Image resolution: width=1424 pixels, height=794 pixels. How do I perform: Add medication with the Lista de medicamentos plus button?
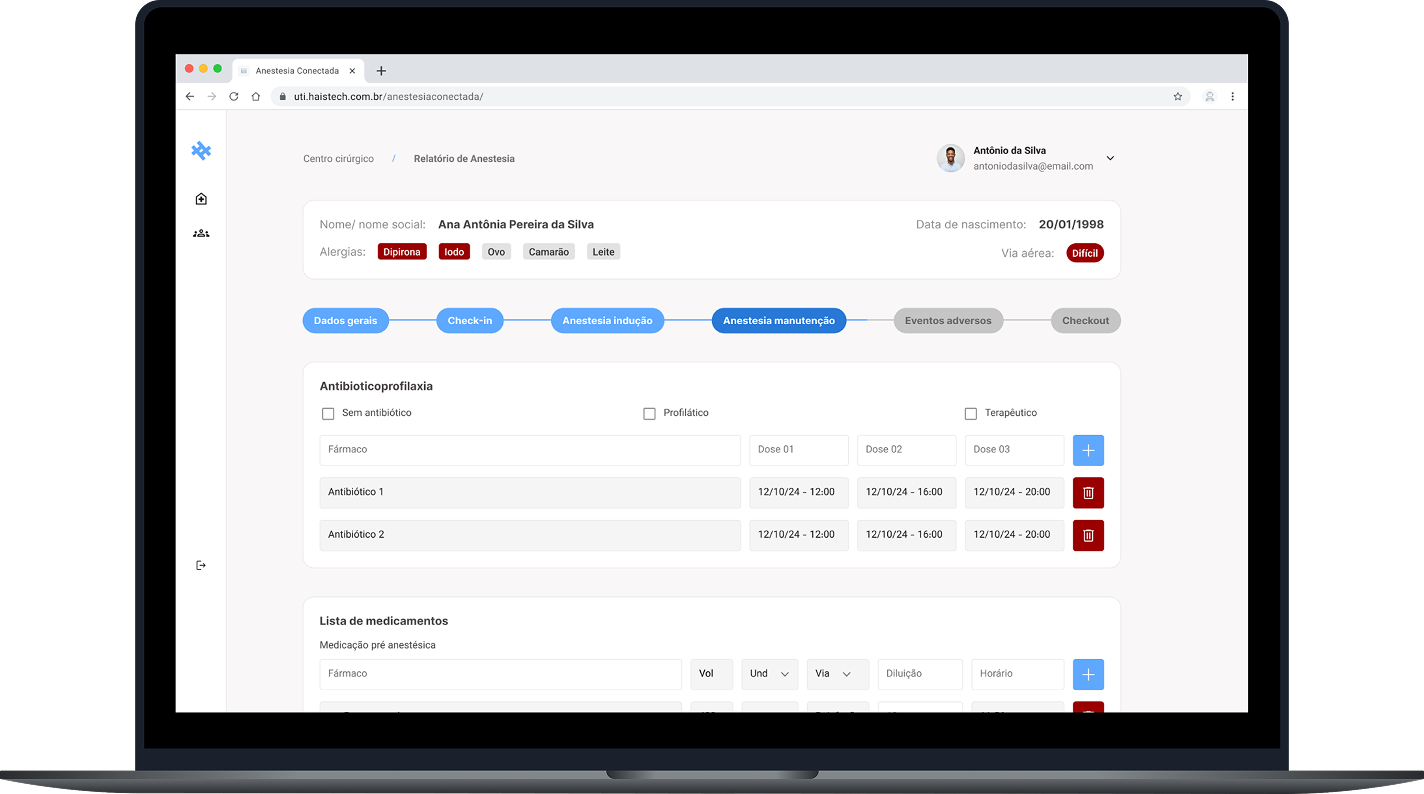pos(1088,674)
